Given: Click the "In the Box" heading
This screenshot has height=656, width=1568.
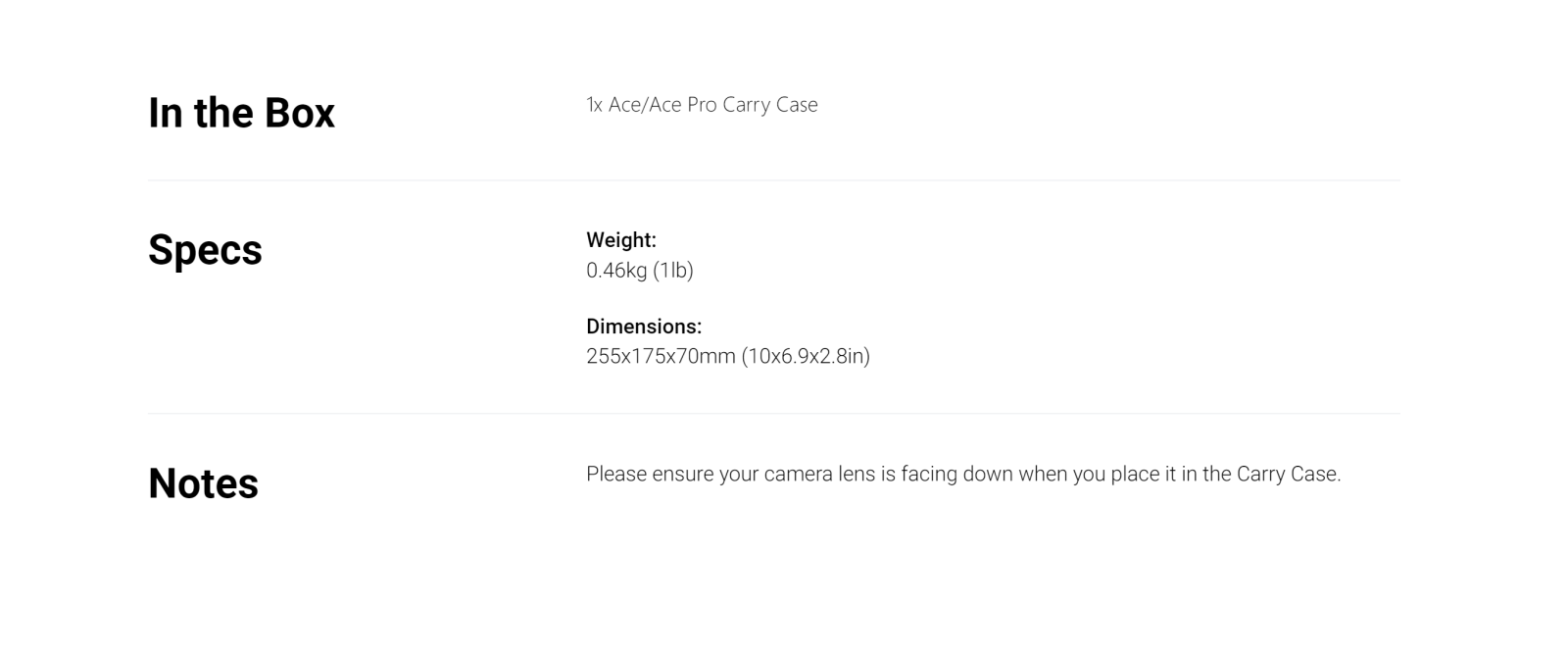Looking at the screenshot, I should tap(241, 113).
